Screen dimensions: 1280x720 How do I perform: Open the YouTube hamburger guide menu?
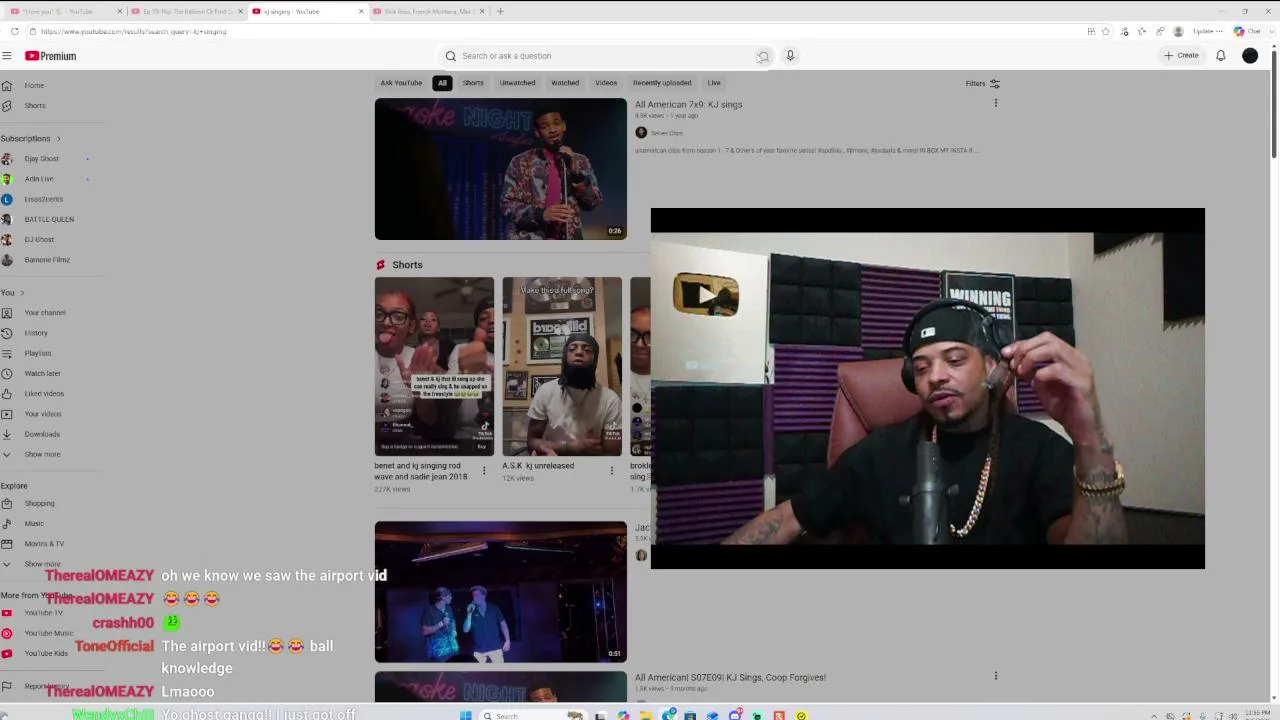[x=7, y=56]
